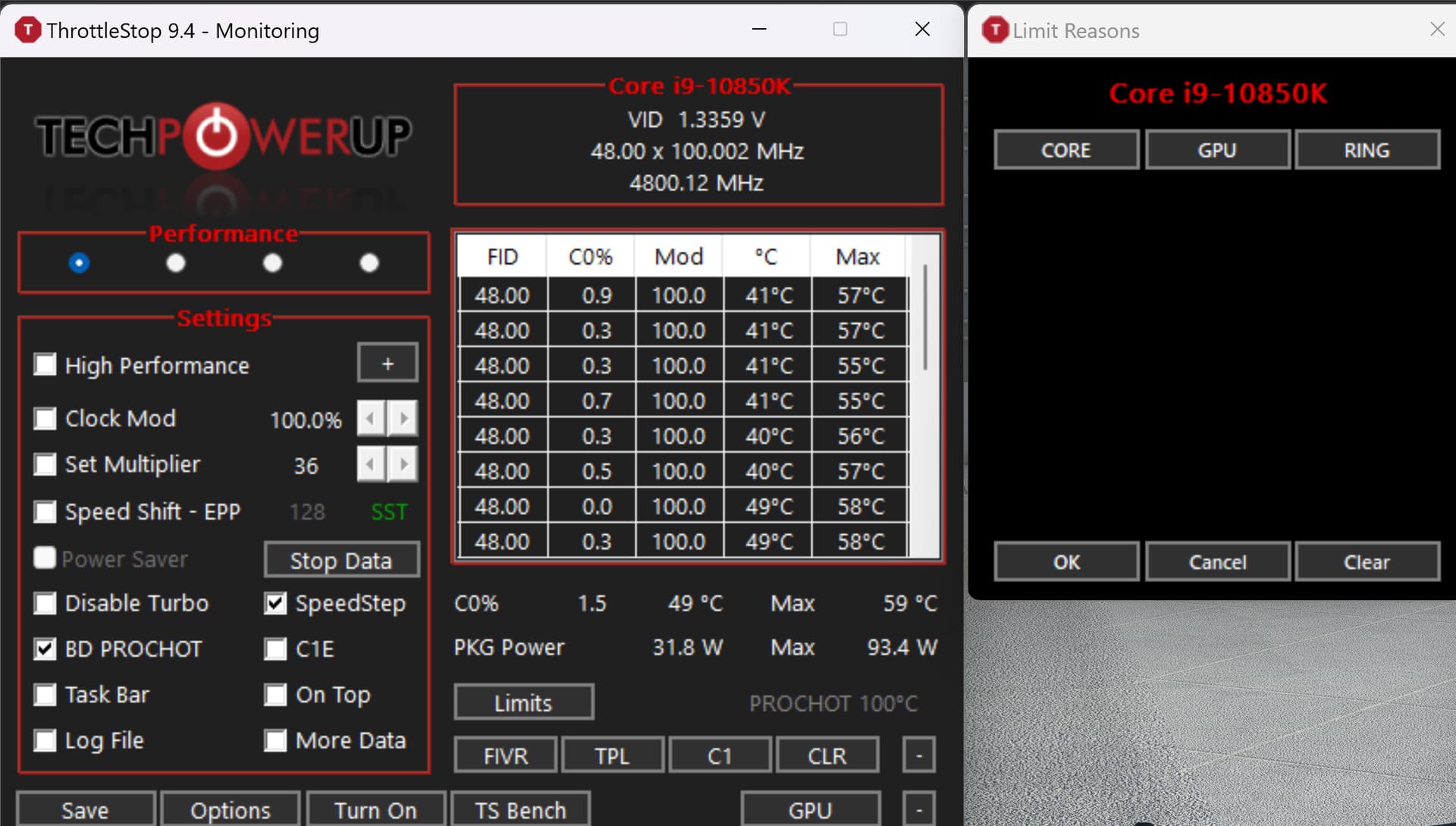Open the Options button
The width and height of the screenshot is (1456, 826).
click(x=231, y=809)
